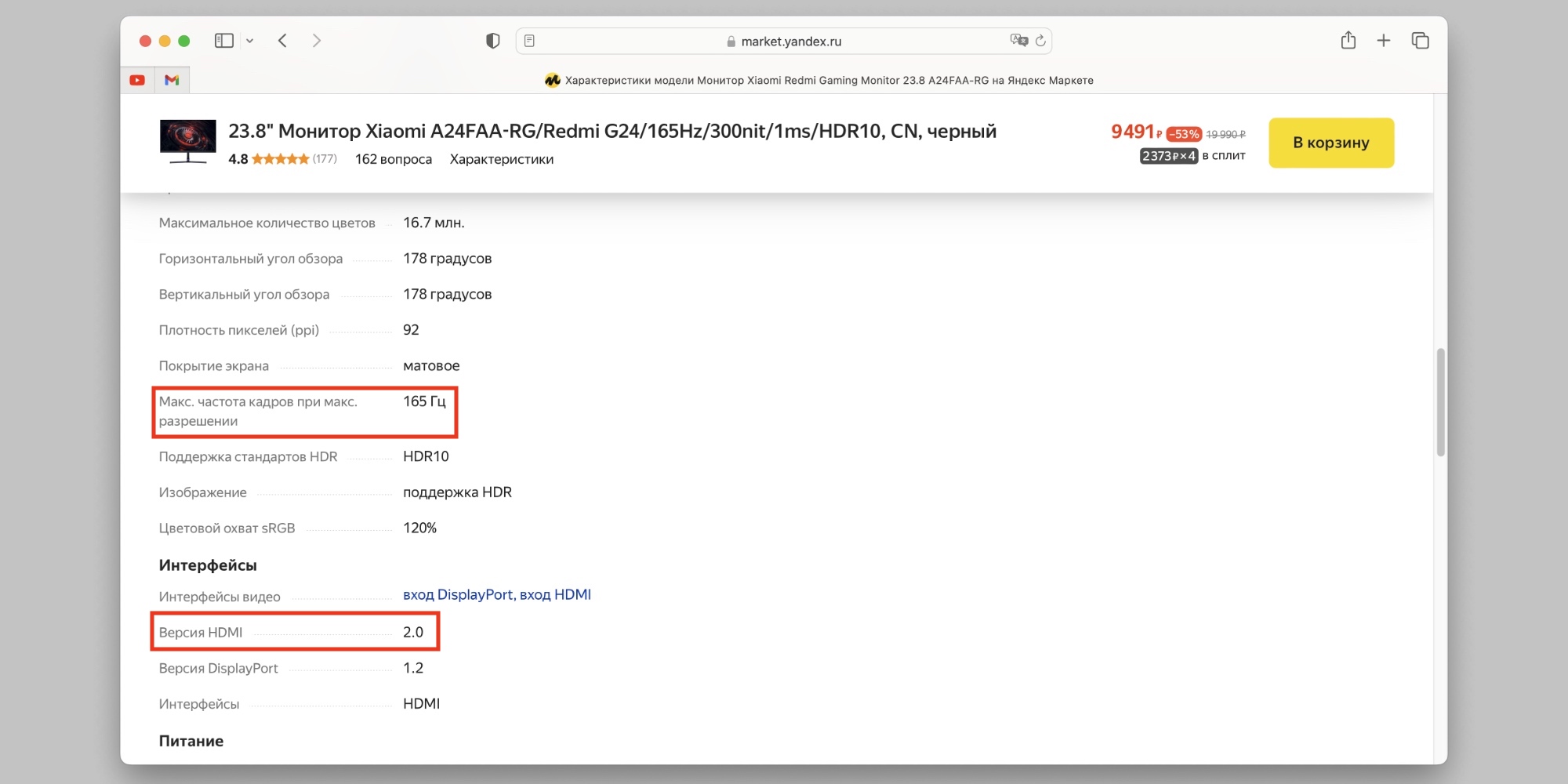Show the tab overview icon
Screen dimensions: 1568x784
[1421, 41]
